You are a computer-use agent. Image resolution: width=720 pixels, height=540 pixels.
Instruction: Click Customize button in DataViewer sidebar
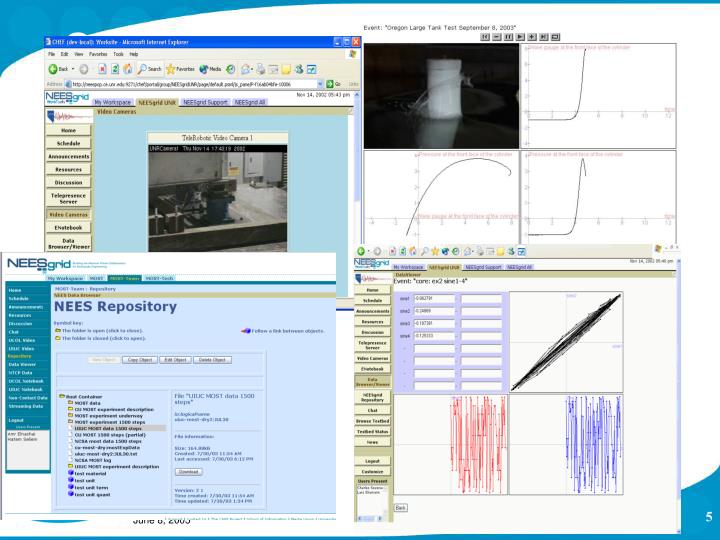point(372,472)
